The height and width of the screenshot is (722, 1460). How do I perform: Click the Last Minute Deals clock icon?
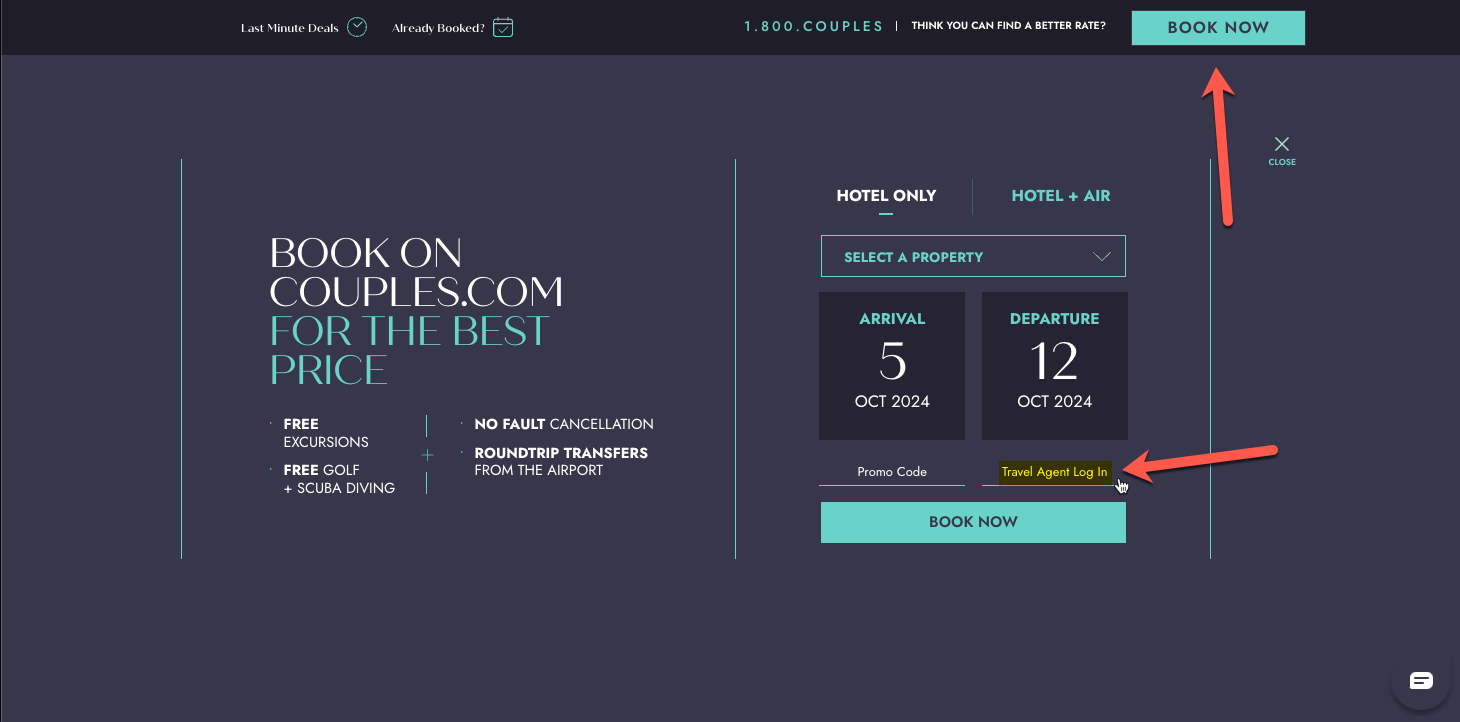coord(357,27)
